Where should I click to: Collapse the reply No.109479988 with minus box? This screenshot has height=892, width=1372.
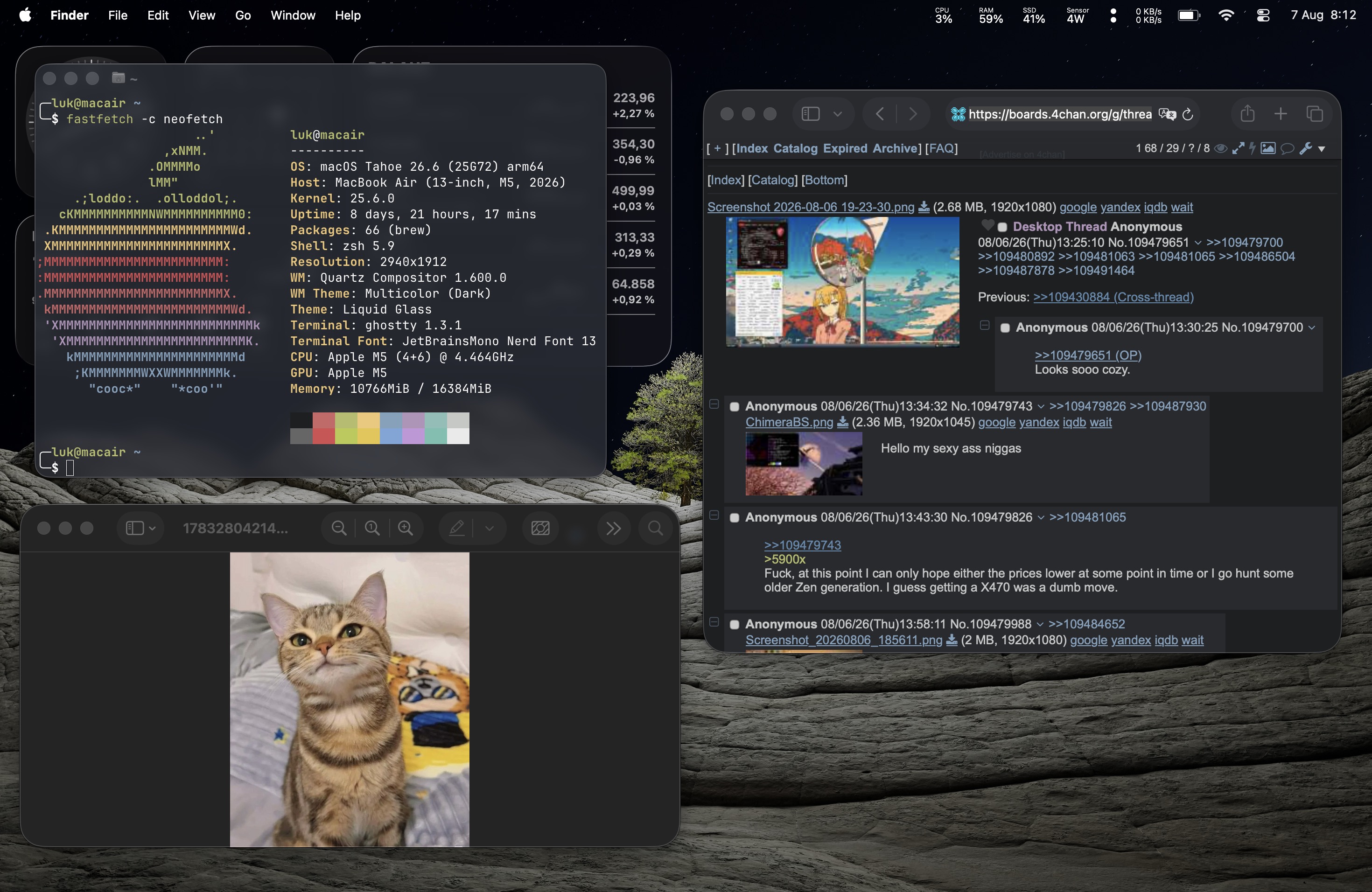click(714, 622)
